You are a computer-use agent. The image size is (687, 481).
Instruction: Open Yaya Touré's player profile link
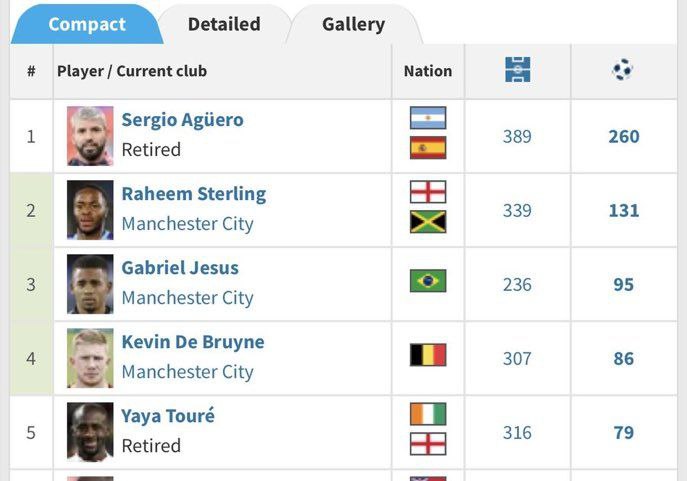point(168,416)
